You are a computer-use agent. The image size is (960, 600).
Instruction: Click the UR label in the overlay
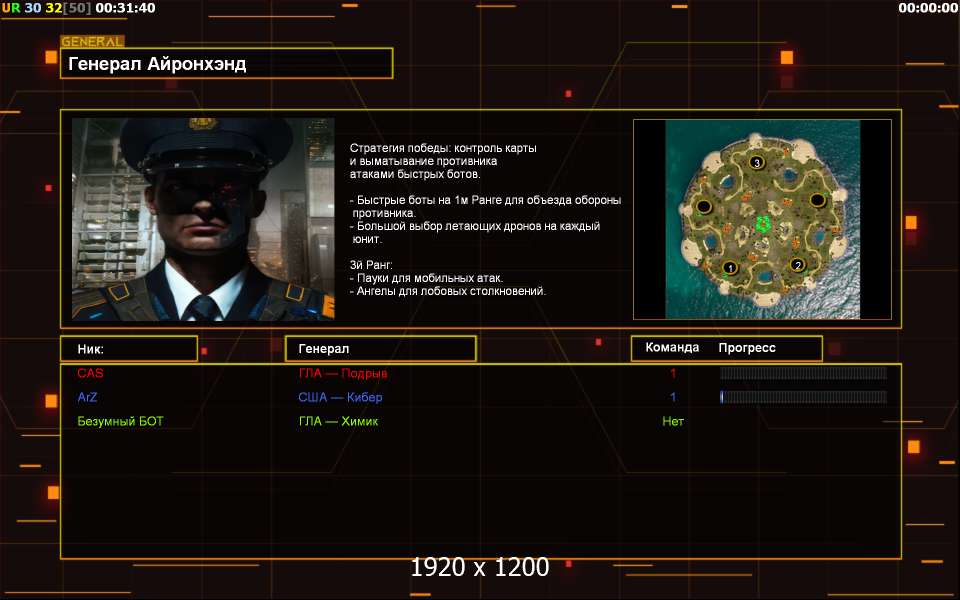11,8
